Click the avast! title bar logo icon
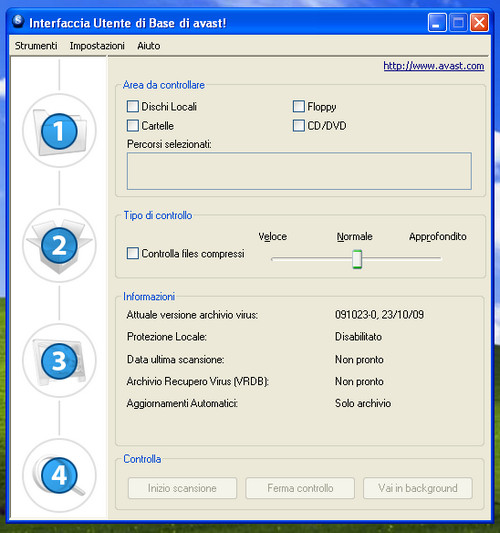The height and width of the screenshot is (533, 500). coord(18,21)
